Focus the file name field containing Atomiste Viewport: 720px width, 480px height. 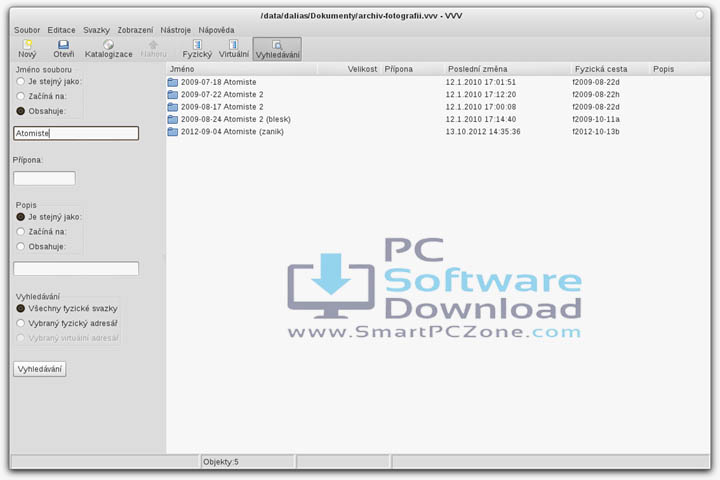76,133
